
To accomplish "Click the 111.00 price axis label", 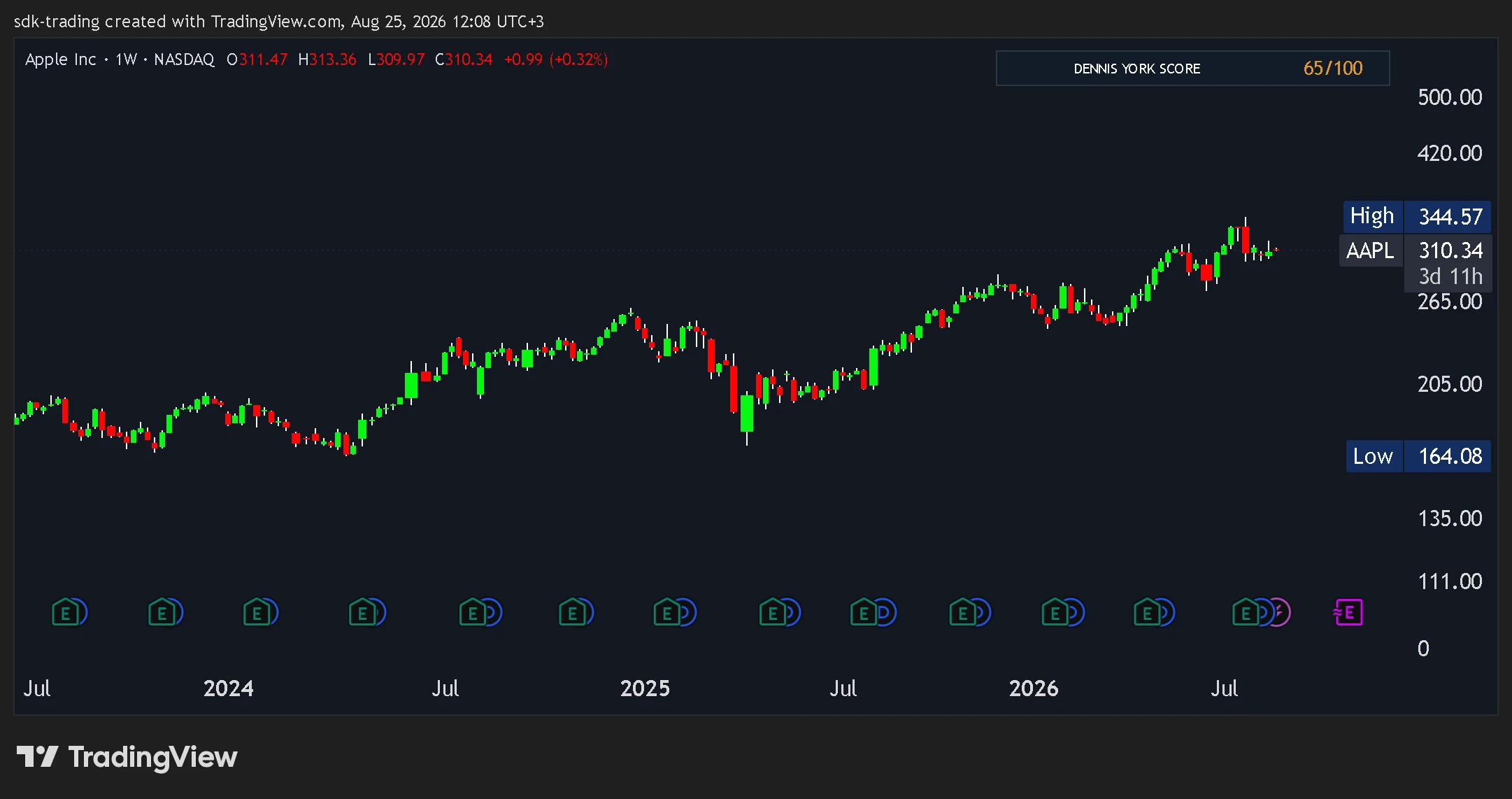I will 1450,581.
